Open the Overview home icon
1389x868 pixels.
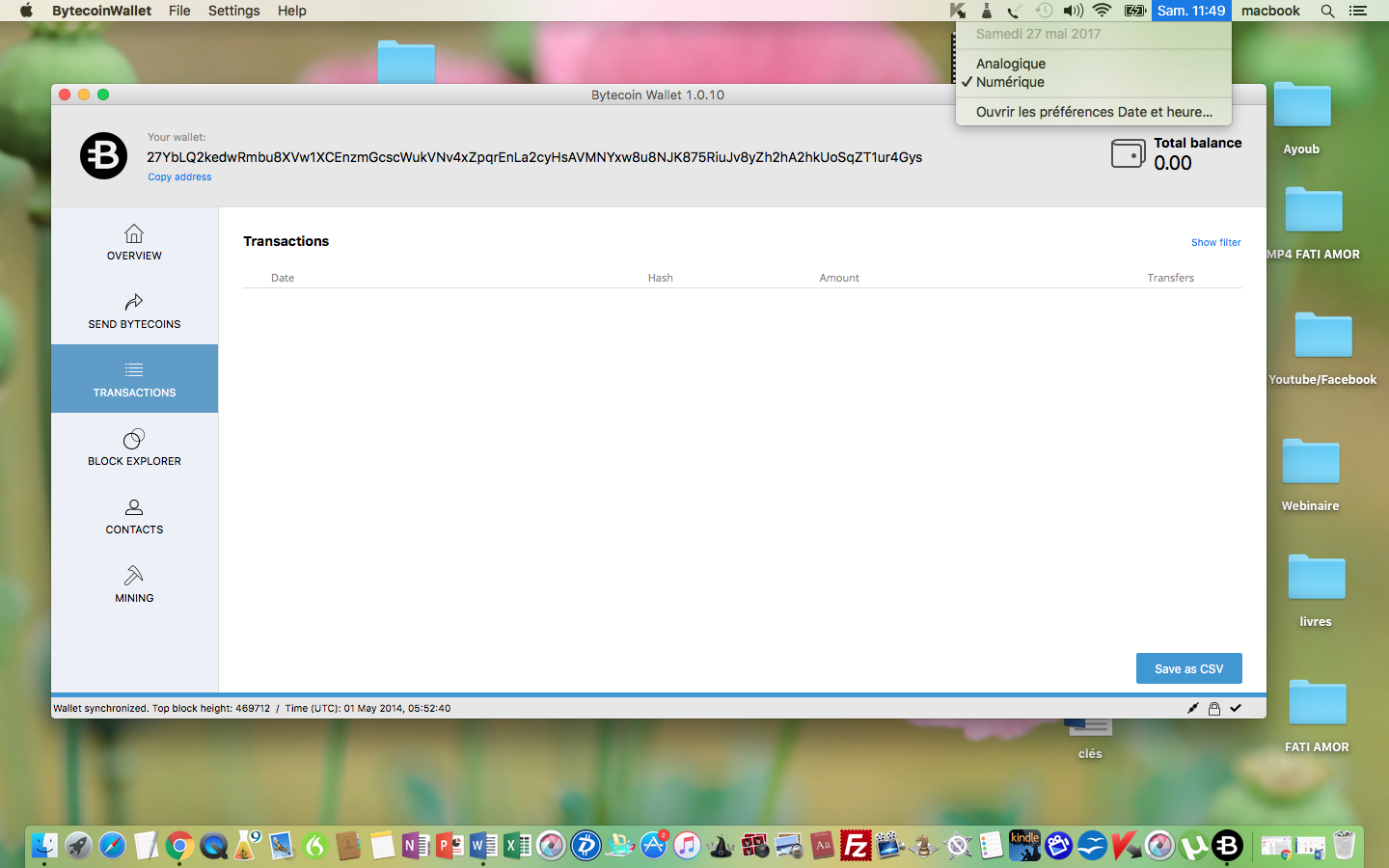(134, 234)
